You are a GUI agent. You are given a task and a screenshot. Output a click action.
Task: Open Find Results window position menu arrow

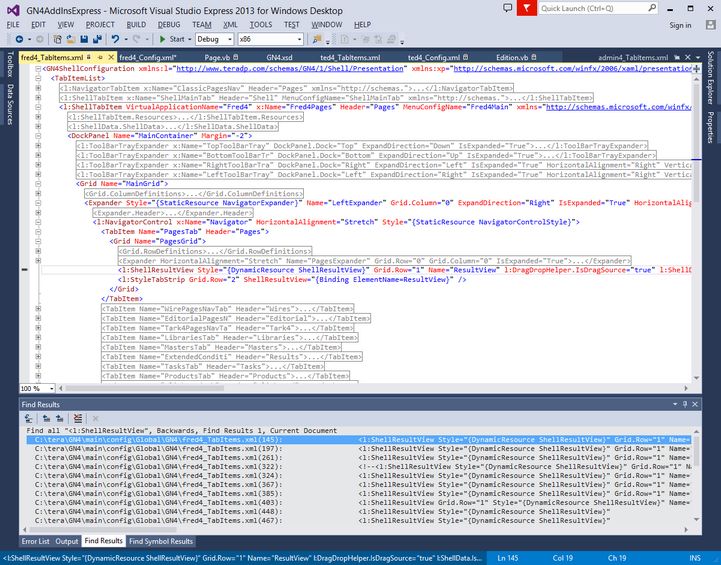675,404
